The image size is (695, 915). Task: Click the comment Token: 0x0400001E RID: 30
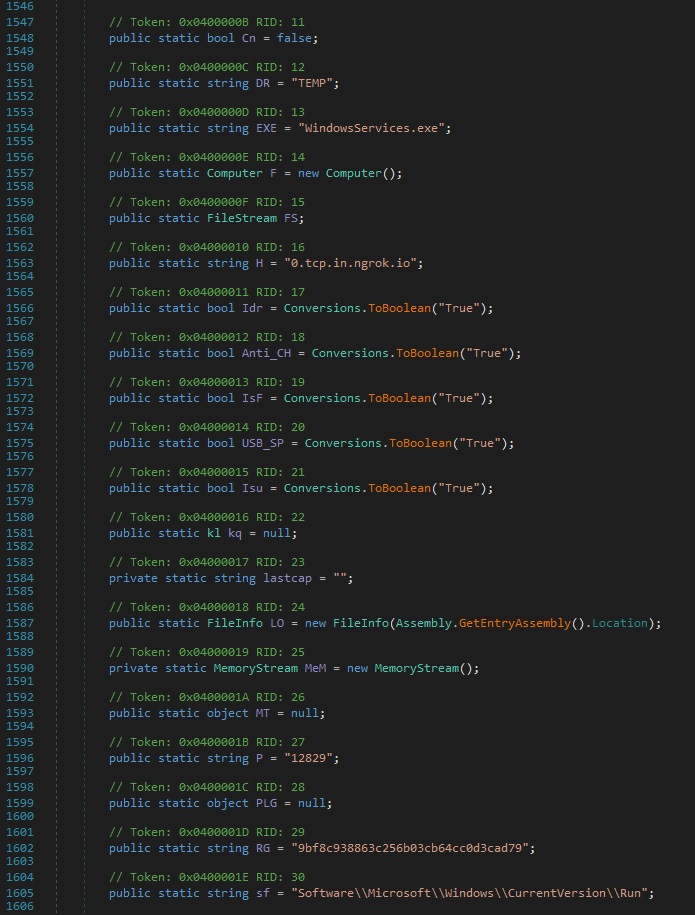(207, 877)
